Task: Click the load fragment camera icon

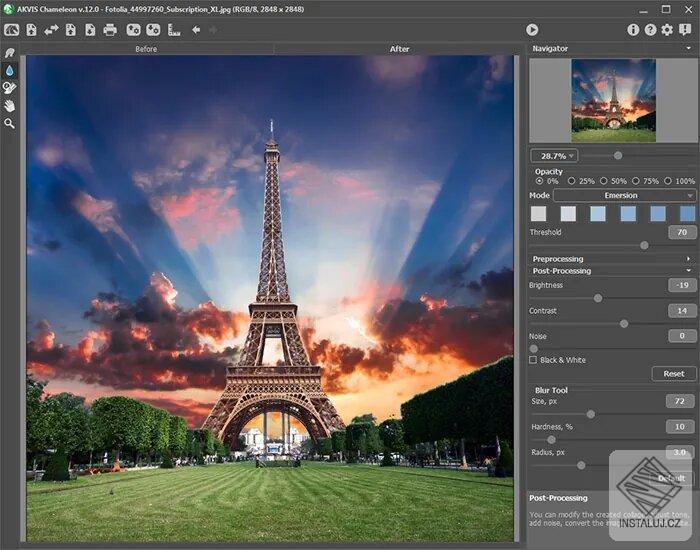Action: [133, 30]
